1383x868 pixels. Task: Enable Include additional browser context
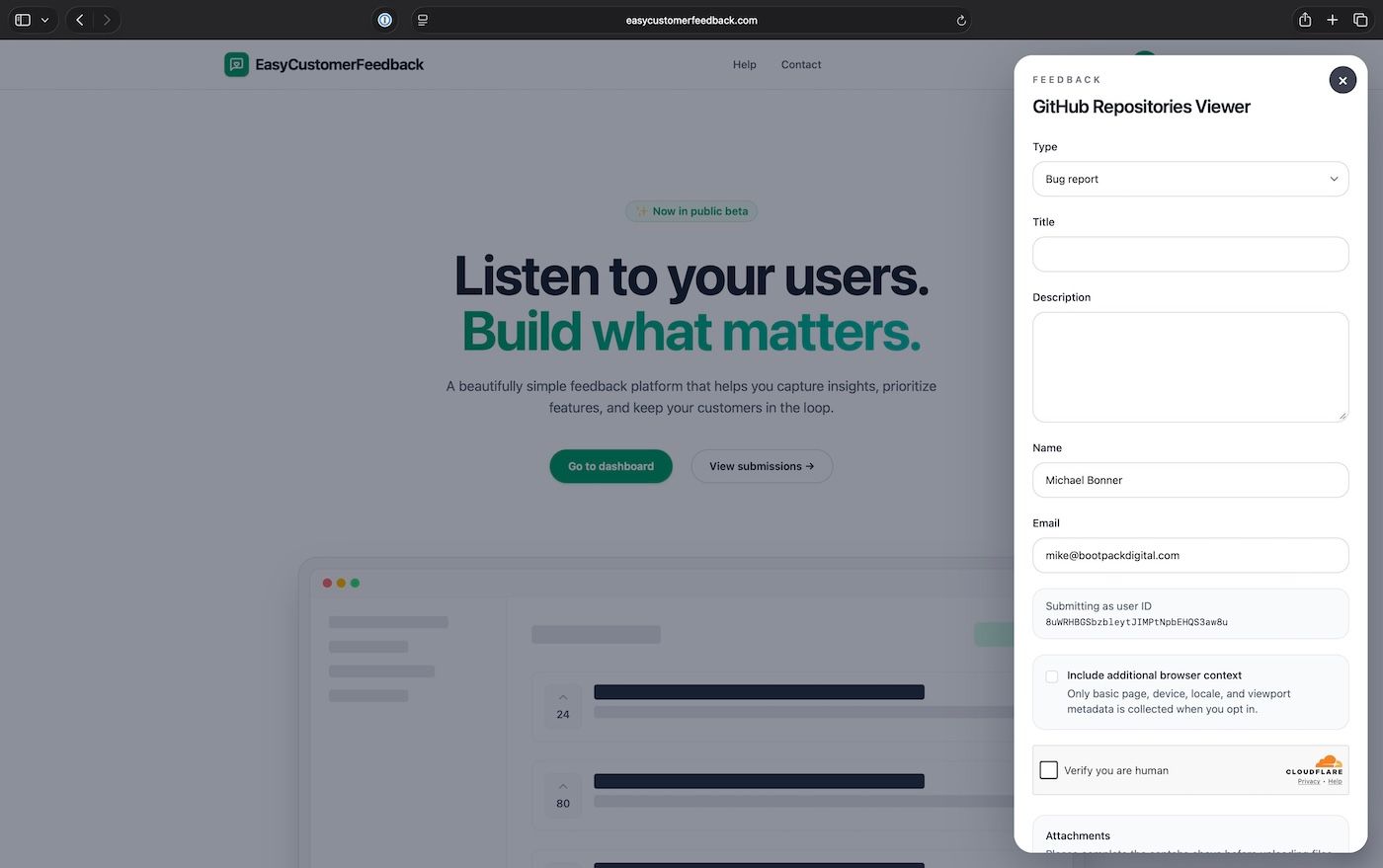click(x=1051, y=676)
